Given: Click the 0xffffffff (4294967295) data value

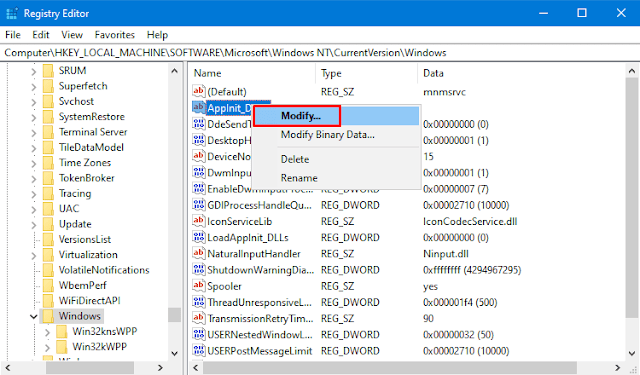Looking at the screenshot, I should [x=472, y=270].
